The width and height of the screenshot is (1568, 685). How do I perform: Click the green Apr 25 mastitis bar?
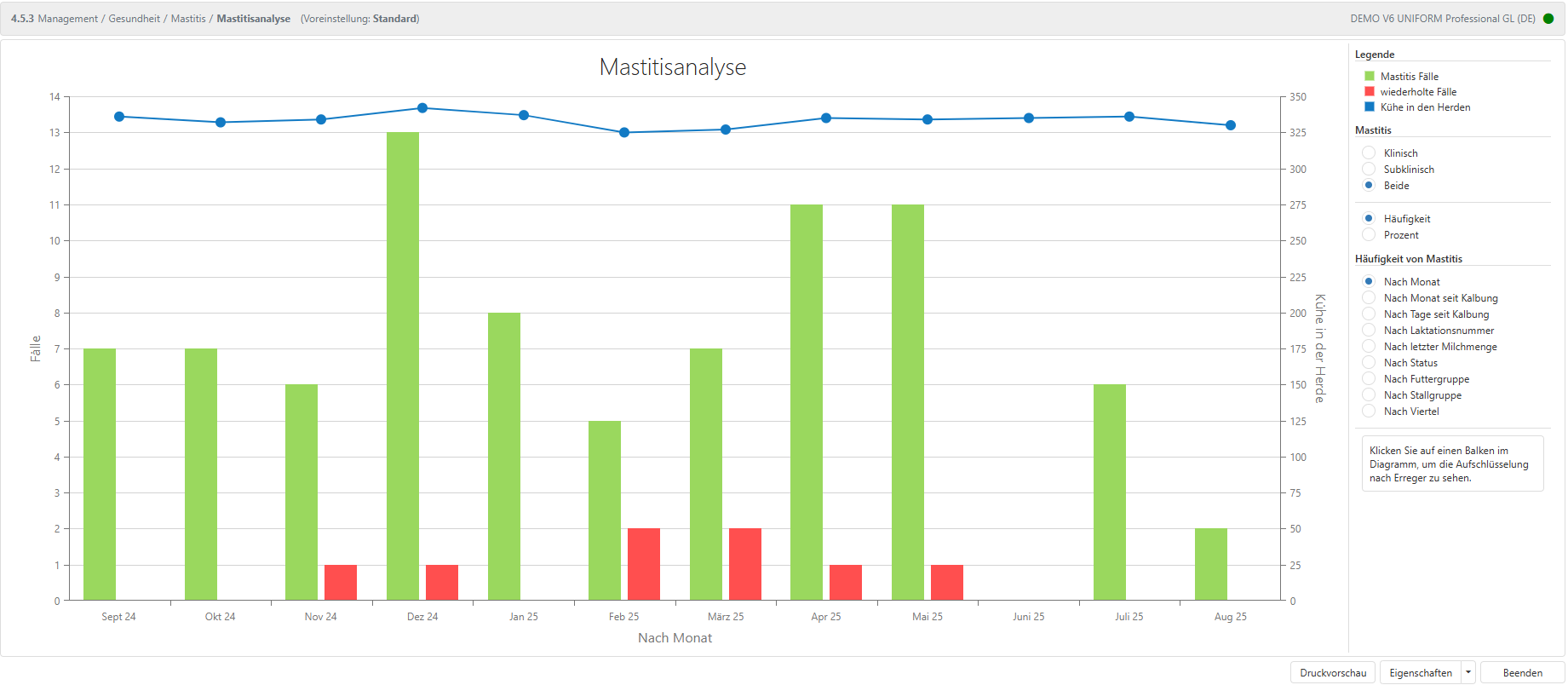(x=807, y=402)
